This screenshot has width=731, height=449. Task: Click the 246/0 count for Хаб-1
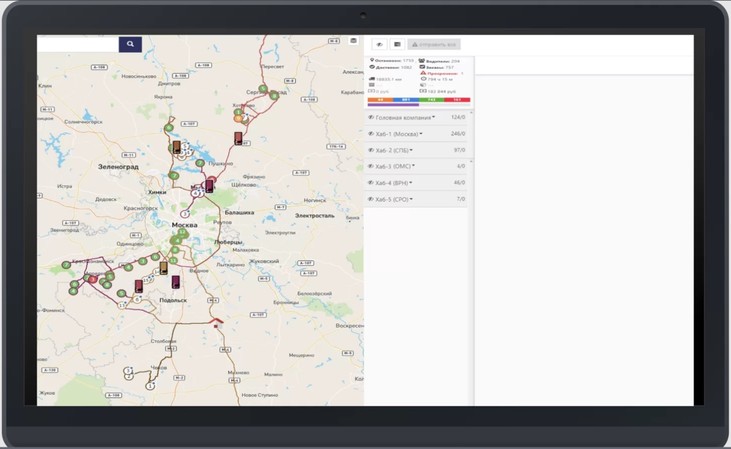click(458, 134)
